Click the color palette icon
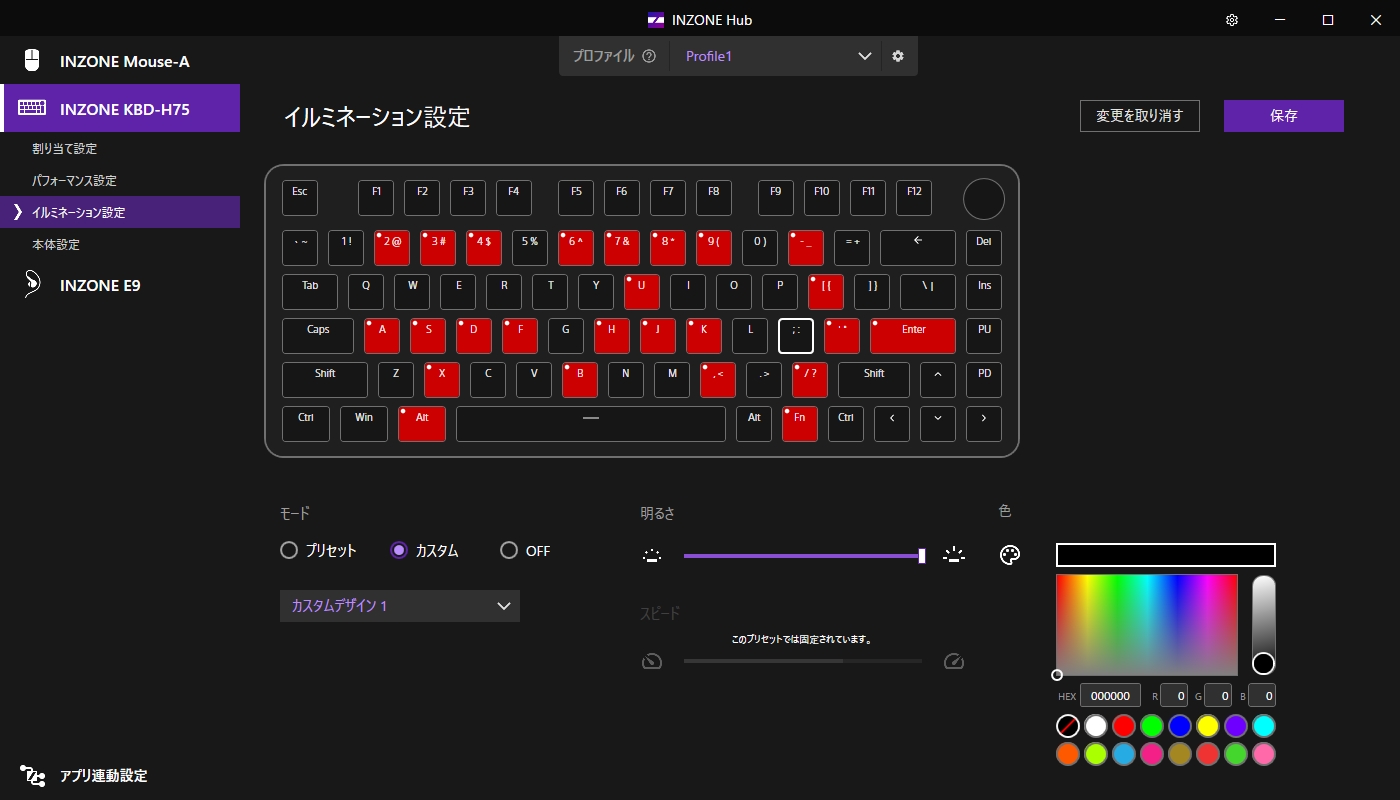 [x=1010, y=555]
